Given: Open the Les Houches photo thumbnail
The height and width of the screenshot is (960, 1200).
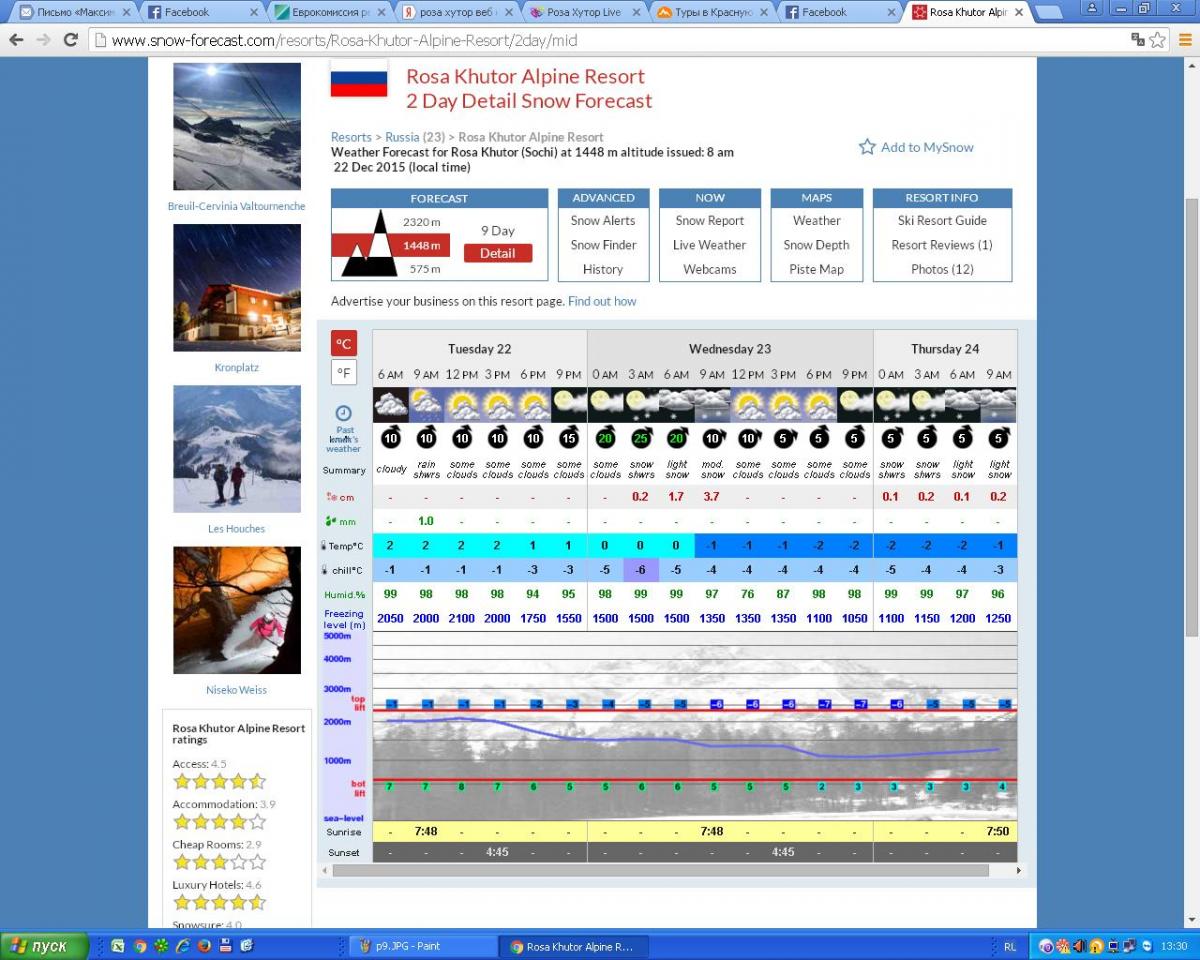Looking at the screenshot, I should (x=237, y=449).
